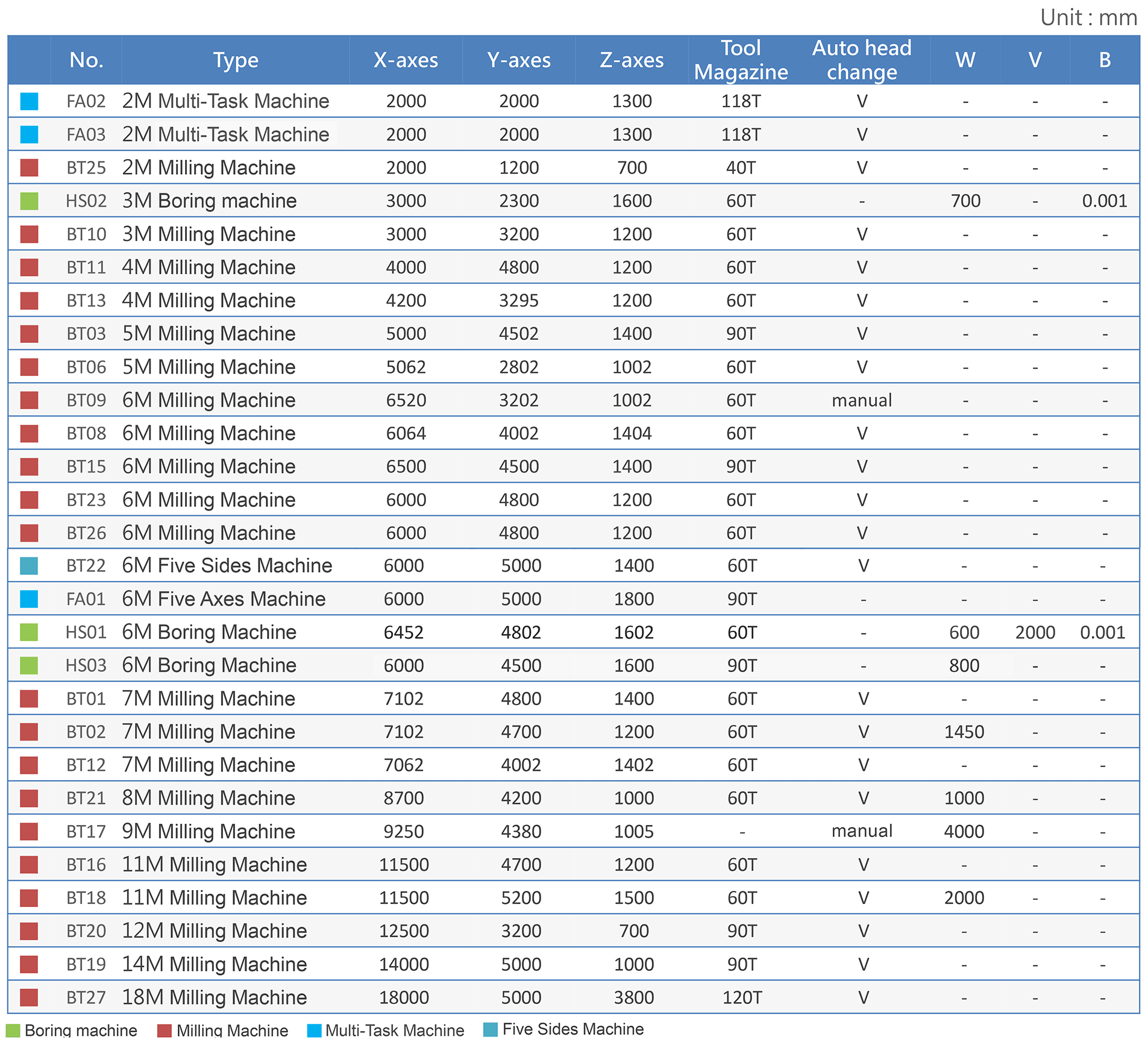1148x1060 pixels.
Task: Select the B column header
Action: 1105,60
